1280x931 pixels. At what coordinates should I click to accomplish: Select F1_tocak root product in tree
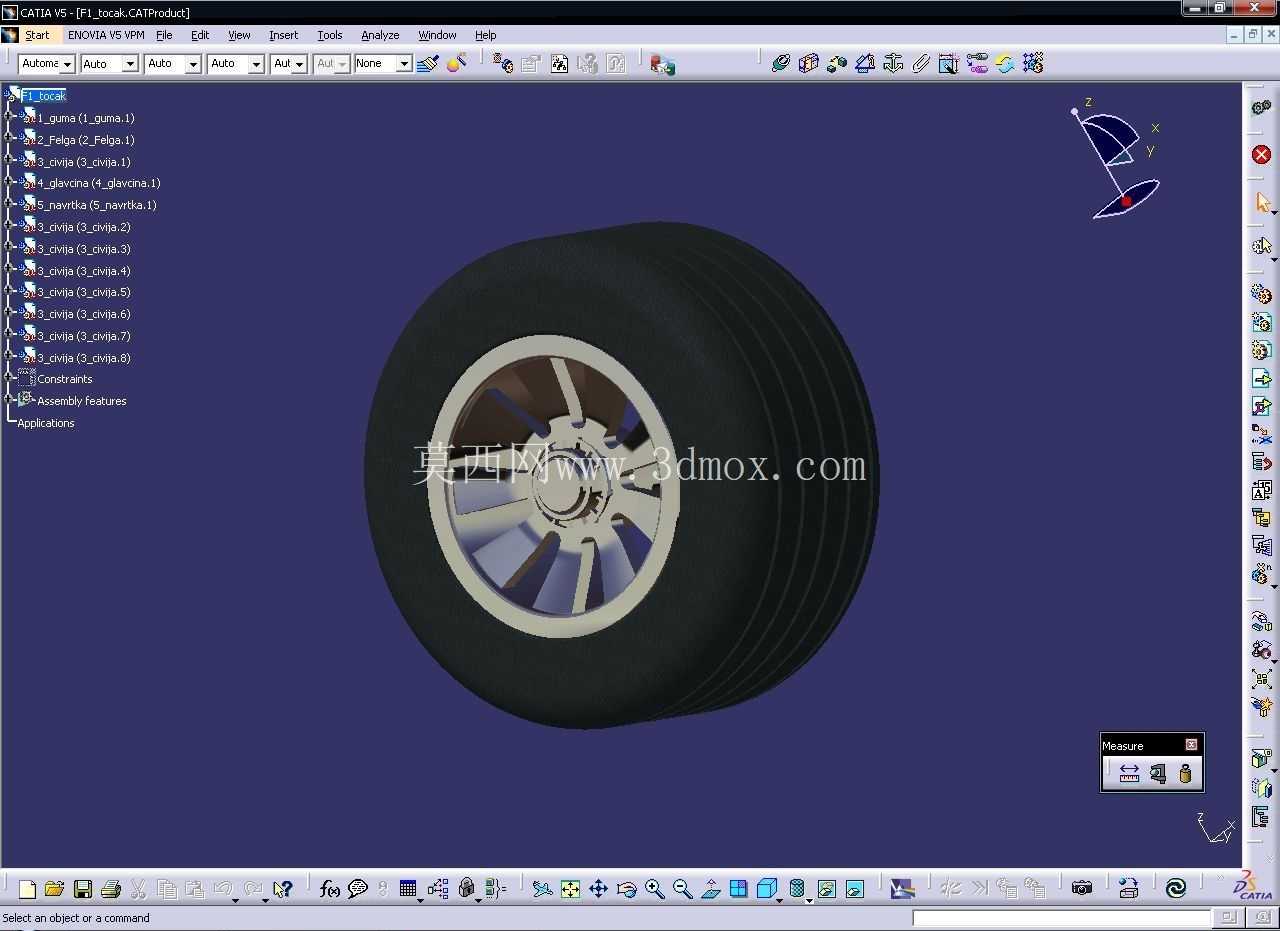(44, 96)
